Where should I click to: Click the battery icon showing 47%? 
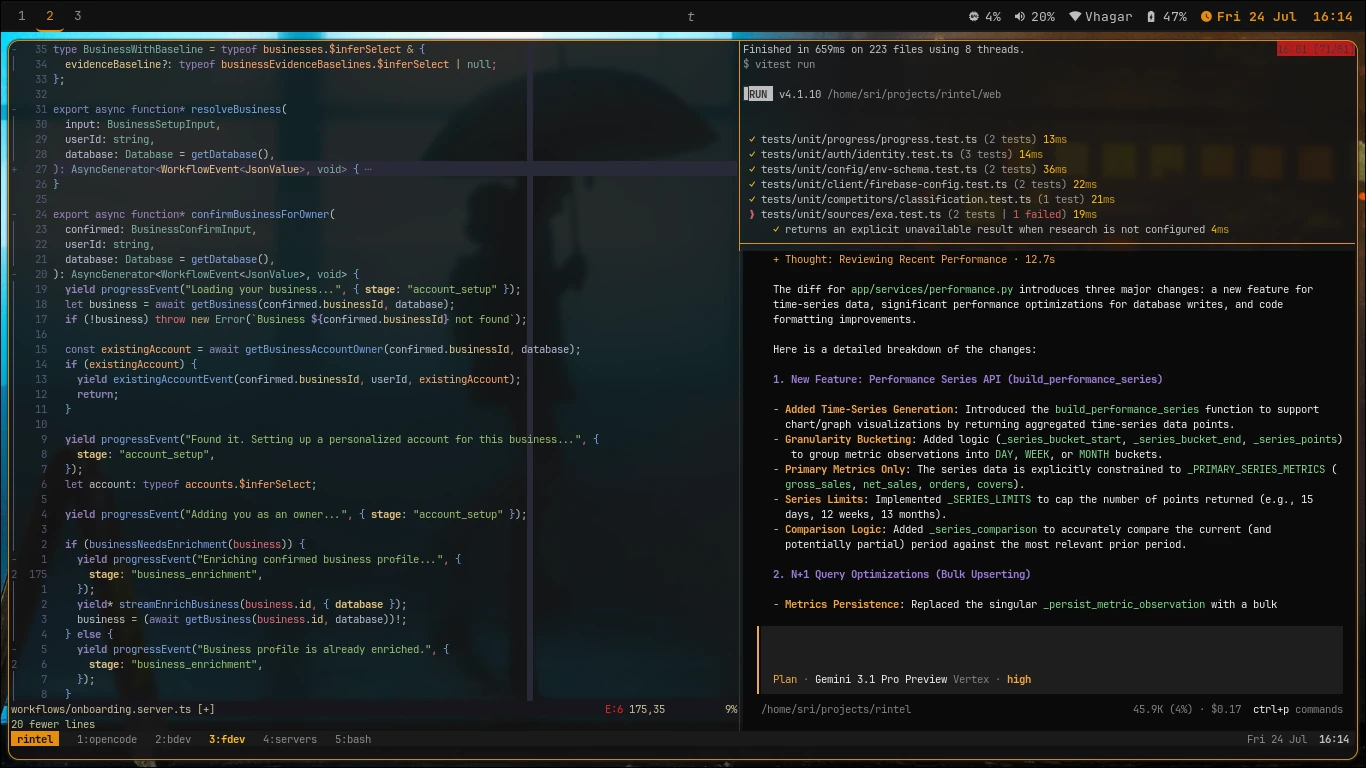pyautogui.click(x=1151, y=16)
